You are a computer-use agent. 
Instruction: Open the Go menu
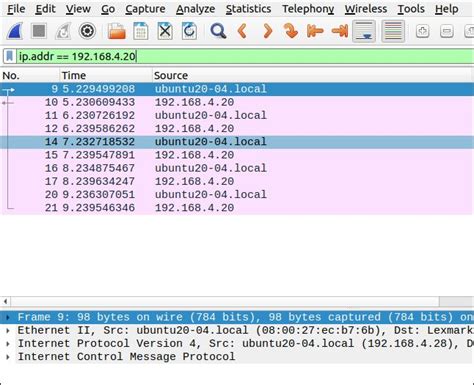(x=108, y=9)
